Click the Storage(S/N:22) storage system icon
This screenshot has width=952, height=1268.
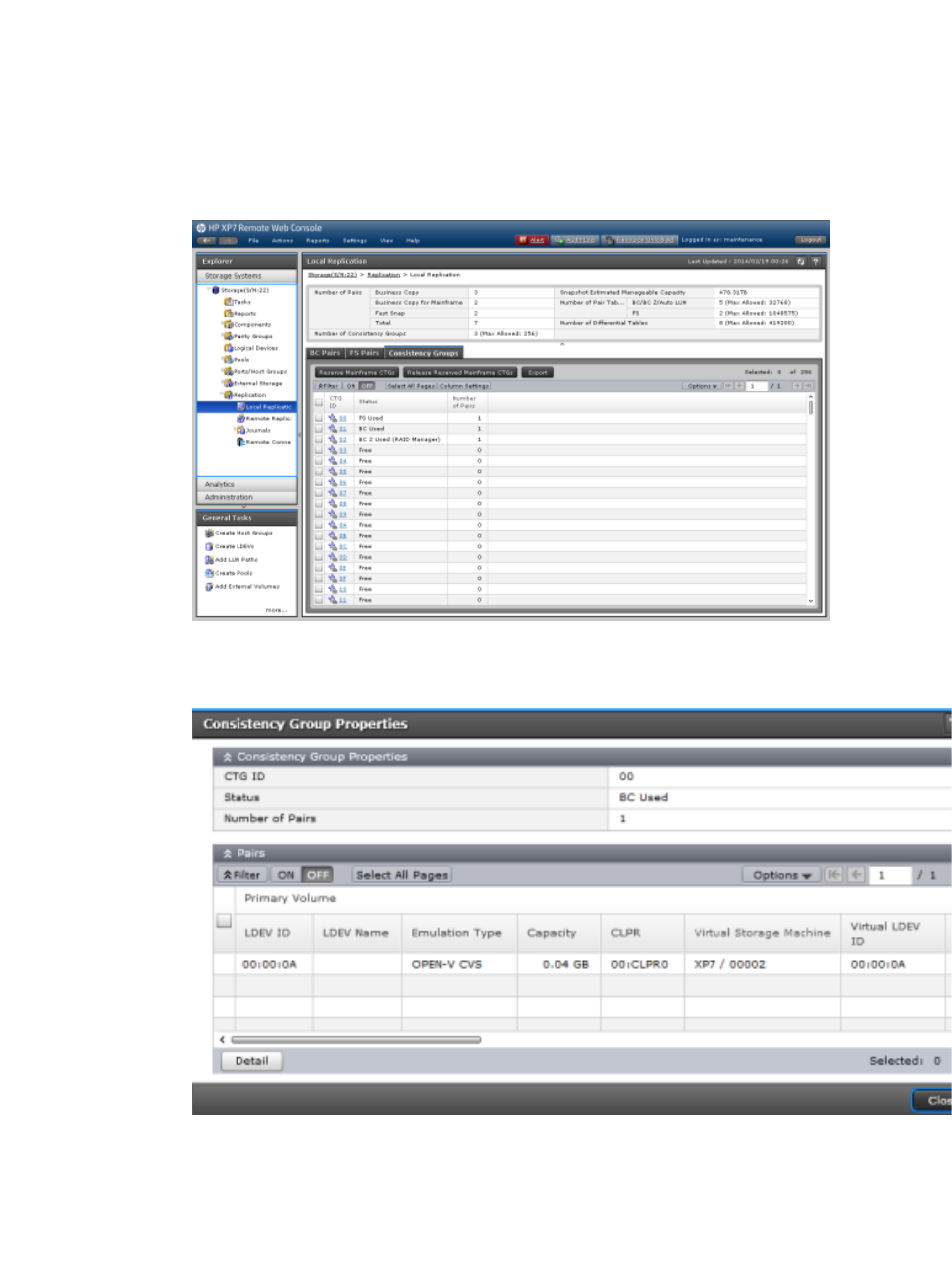[x=216, y=291]
